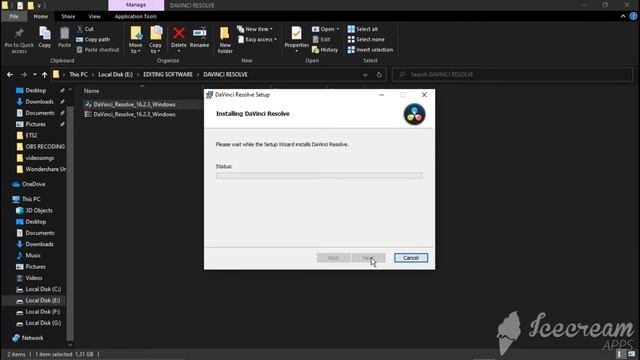Click the Copy ribbon icon
640x360 pixels.
coord(44,38)
